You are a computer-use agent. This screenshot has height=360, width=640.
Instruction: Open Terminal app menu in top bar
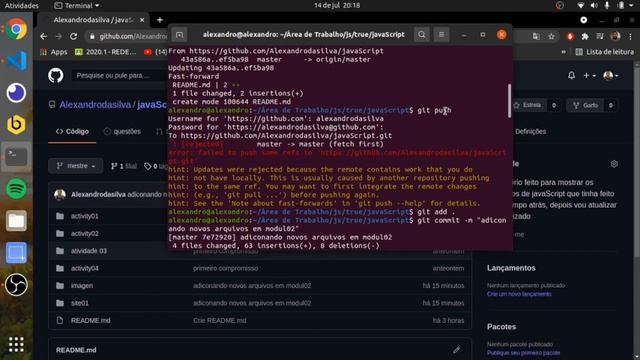pos(77,6)
